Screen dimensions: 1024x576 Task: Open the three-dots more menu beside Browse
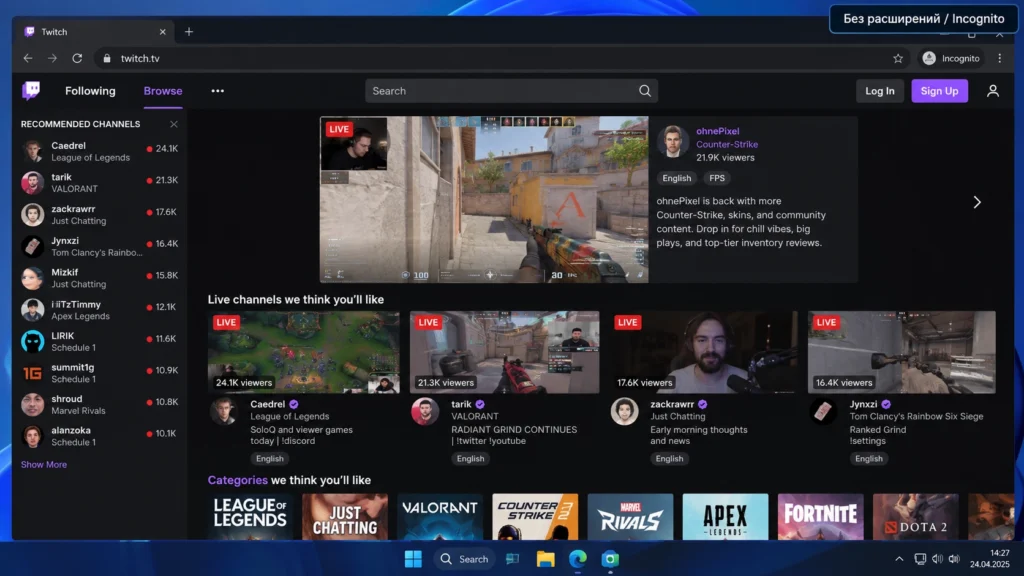tap(217, 91)
